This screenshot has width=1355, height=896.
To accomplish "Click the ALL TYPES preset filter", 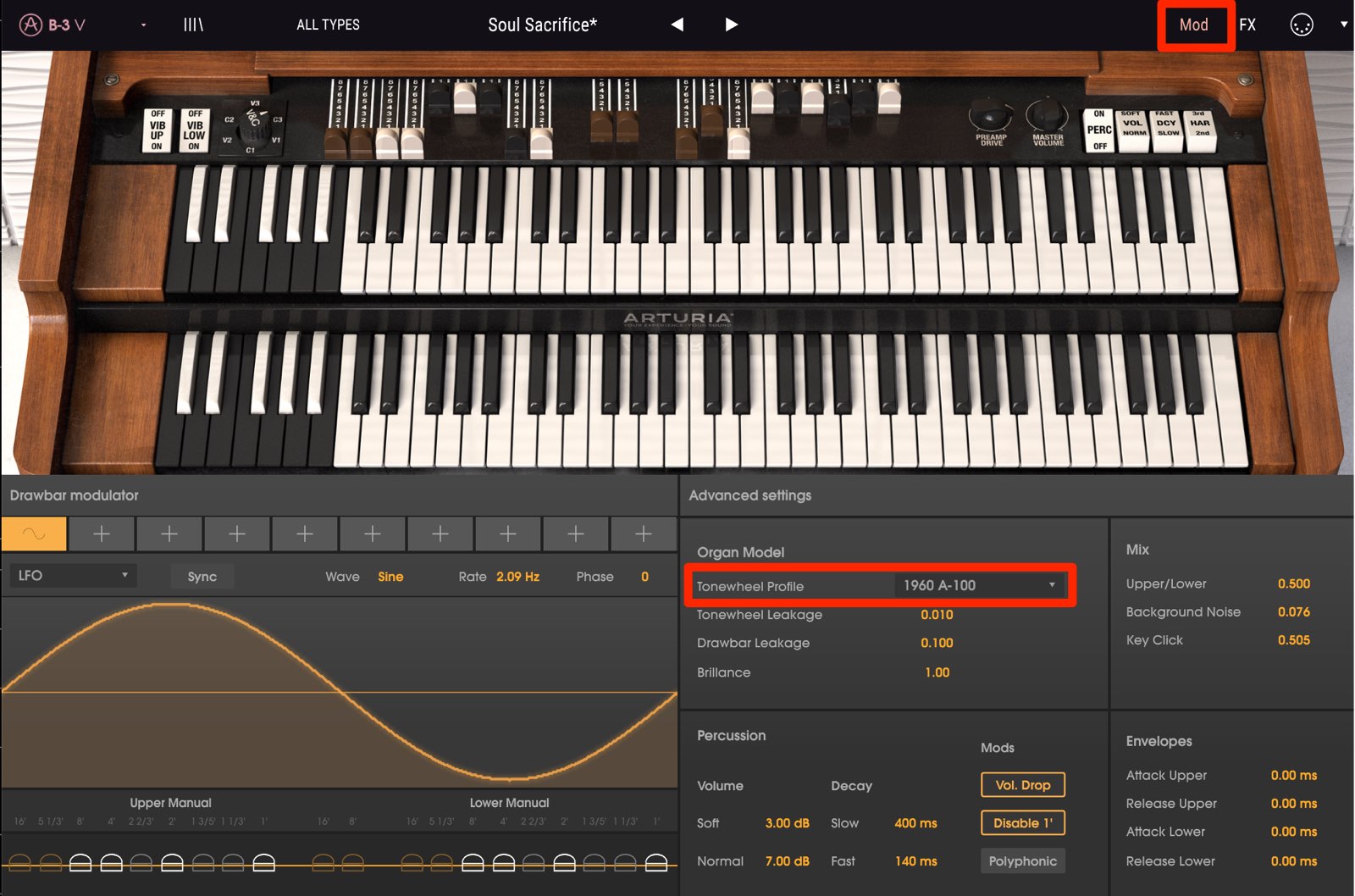I will pos(328,25).
